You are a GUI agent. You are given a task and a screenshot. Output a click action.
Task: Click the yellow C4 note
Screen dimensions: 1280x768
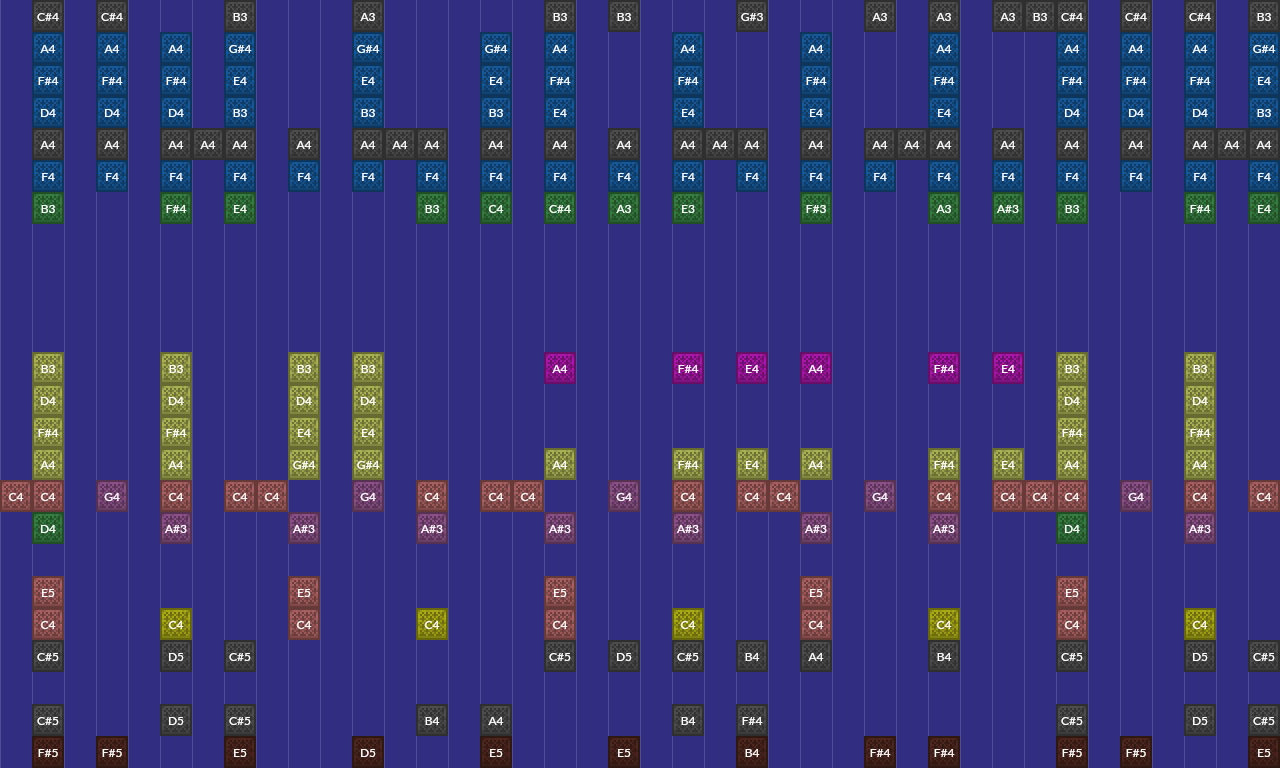pyautogui.click(x=176, y=624)
